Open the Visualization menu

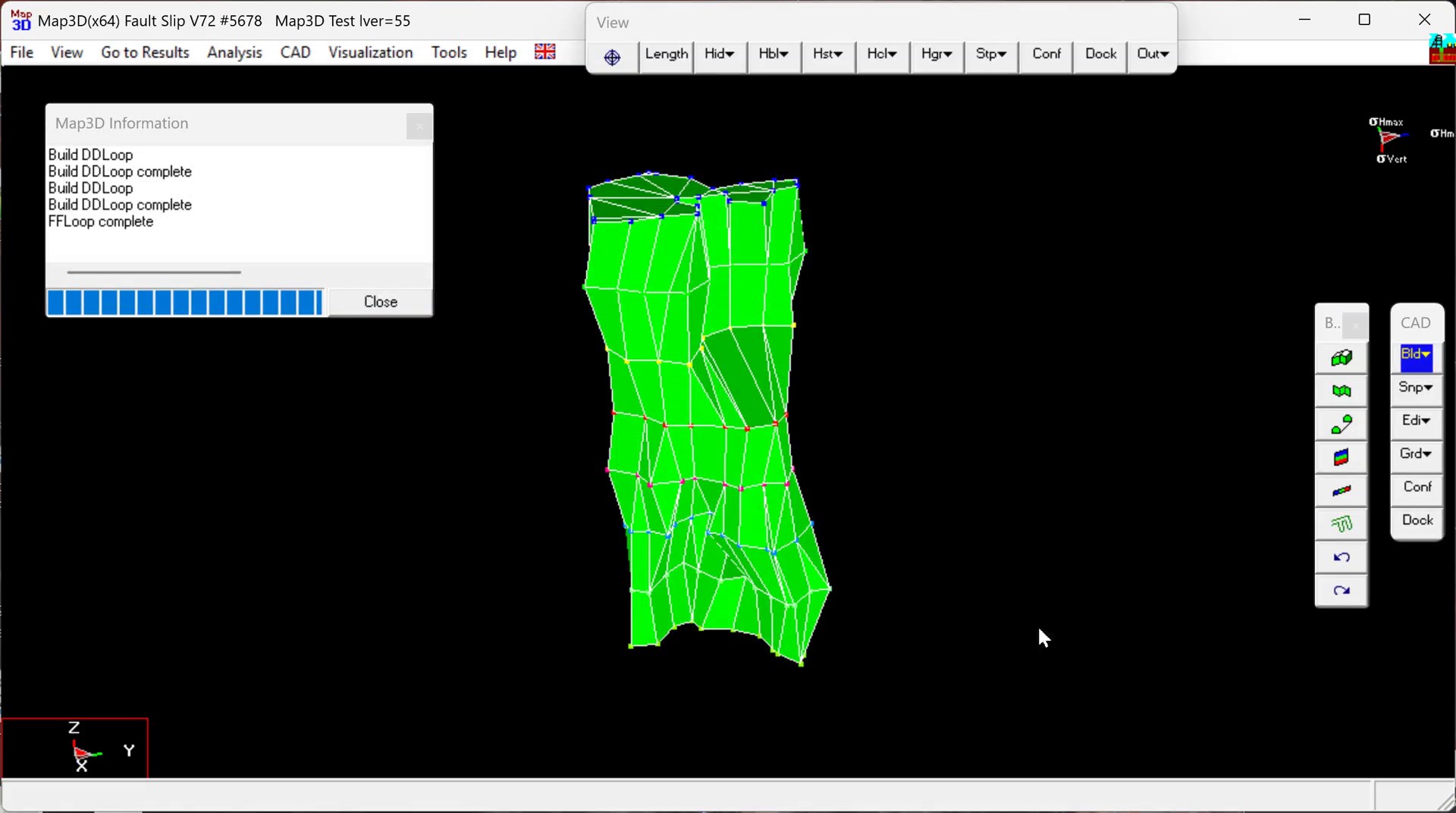[370, 52]
